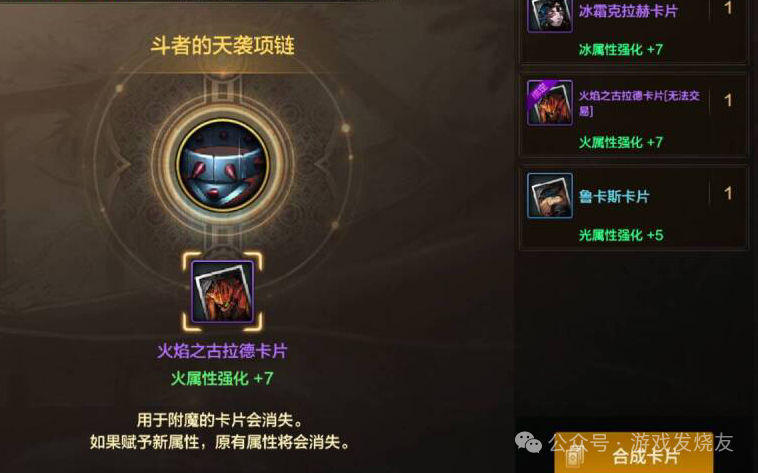
Task: Click 火属性强化 +7 in the card list
Action: coord(621,142)
